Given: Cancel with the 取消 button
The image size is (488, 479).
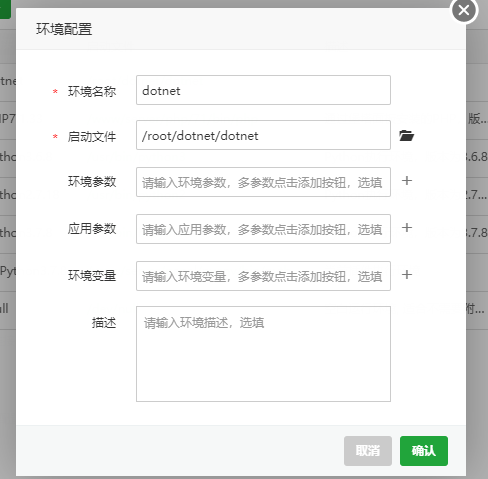Looking at the screenshot, I should point(368,451).
